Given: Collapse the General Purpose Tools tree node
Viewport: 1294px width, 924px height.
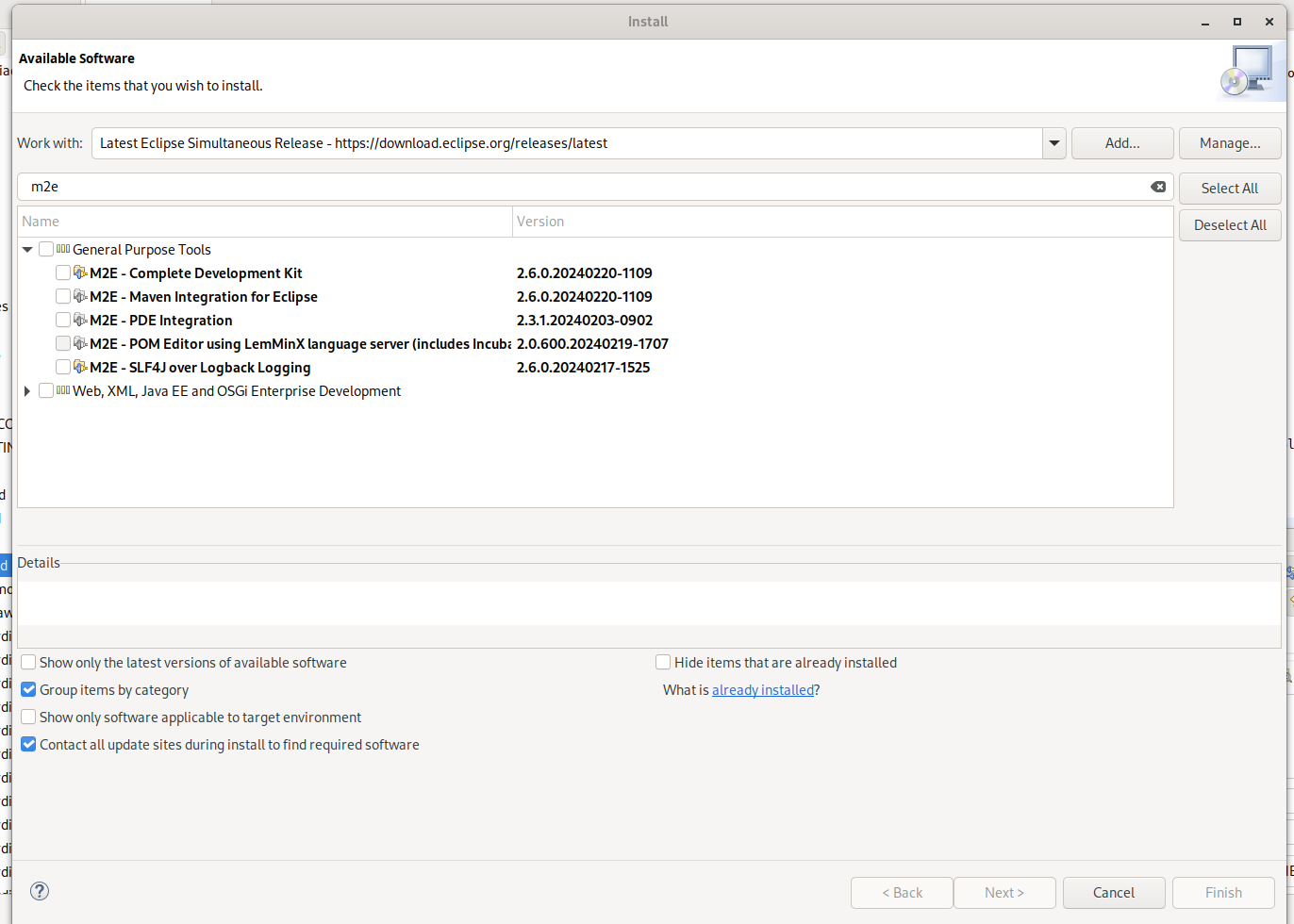Looking at the screenshot, I should [27, 250].
